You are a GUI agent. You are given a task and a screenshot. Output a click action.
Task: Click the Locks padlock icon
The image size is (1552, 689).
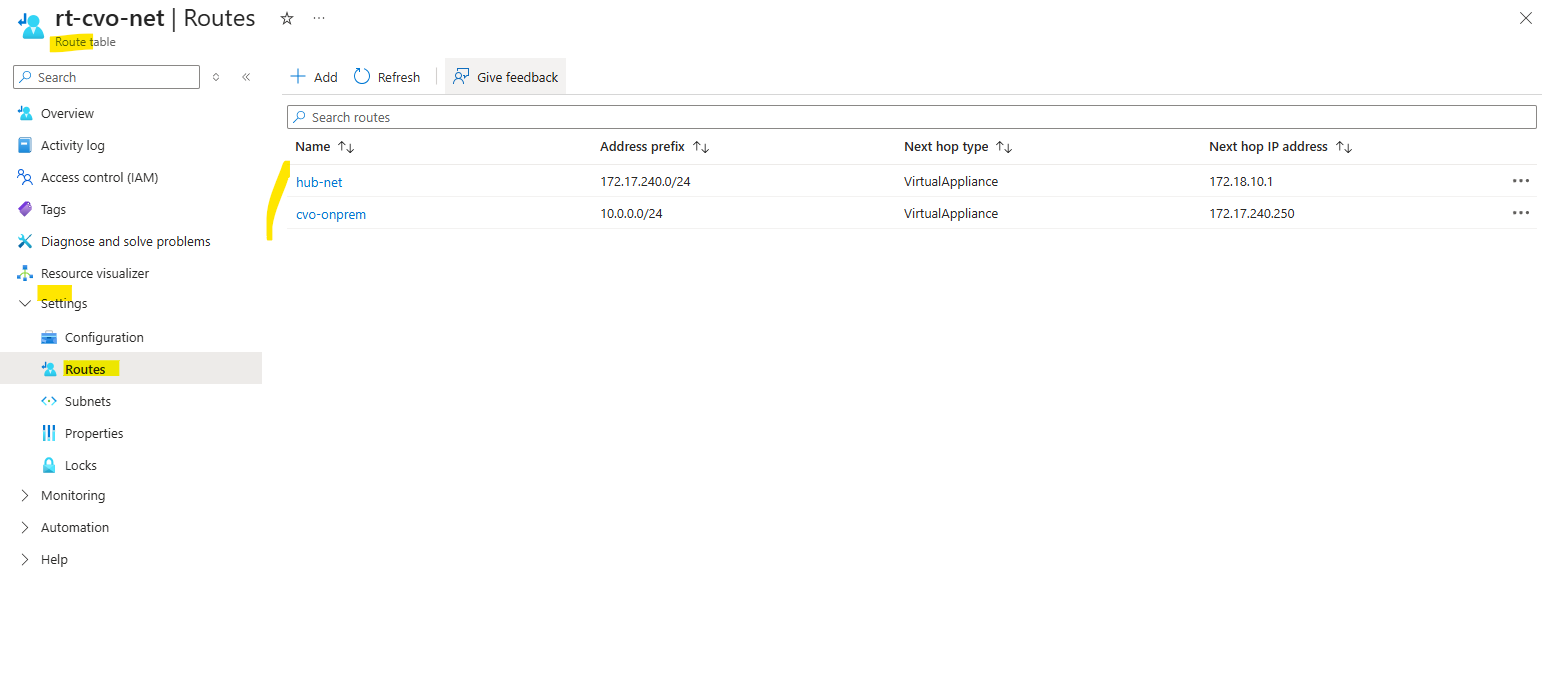click(49, 465)
